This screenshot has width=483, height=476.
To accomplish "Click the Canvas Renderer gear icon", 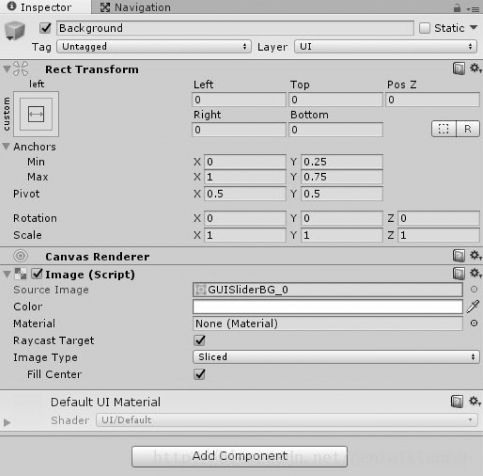I will click(x=475, y=256).
